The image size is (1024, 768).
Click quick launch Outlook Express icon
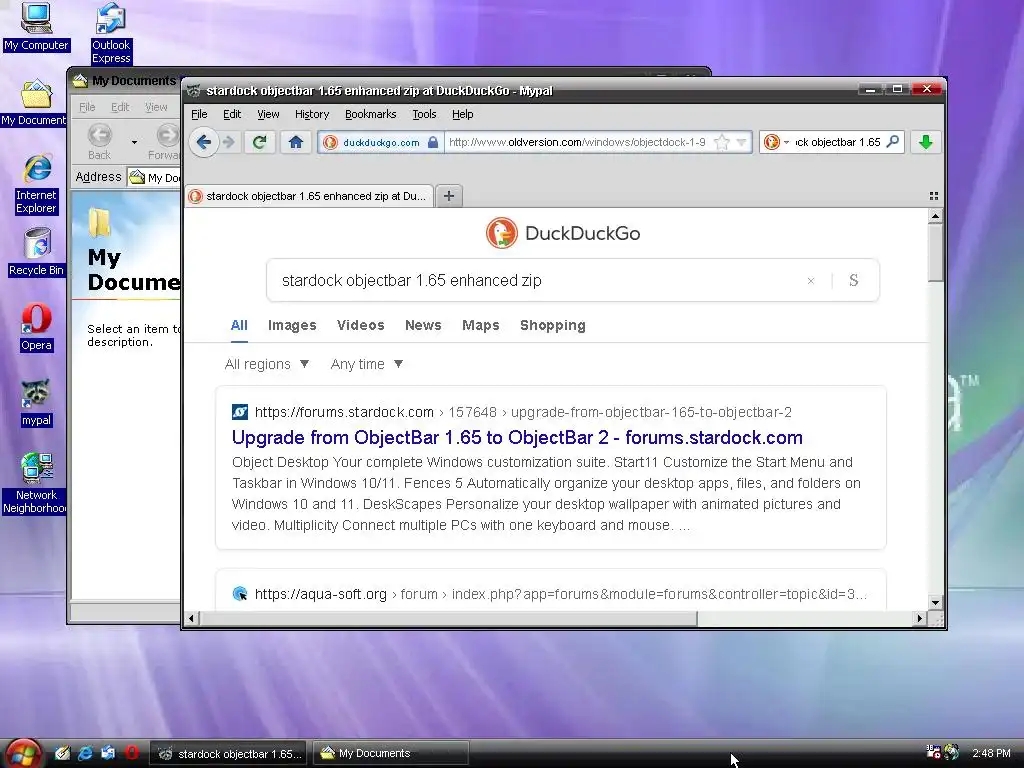[108, 753]
